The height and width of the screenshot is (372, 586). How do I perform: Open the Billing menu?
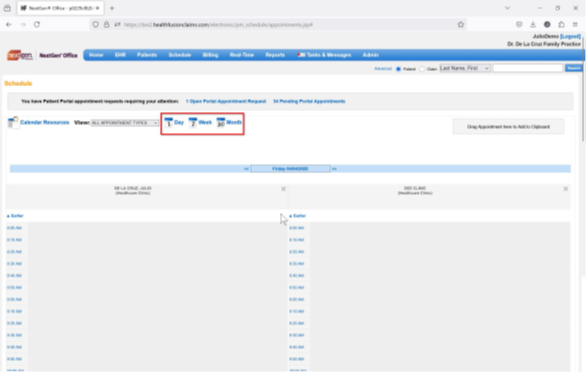coord(210,55)
